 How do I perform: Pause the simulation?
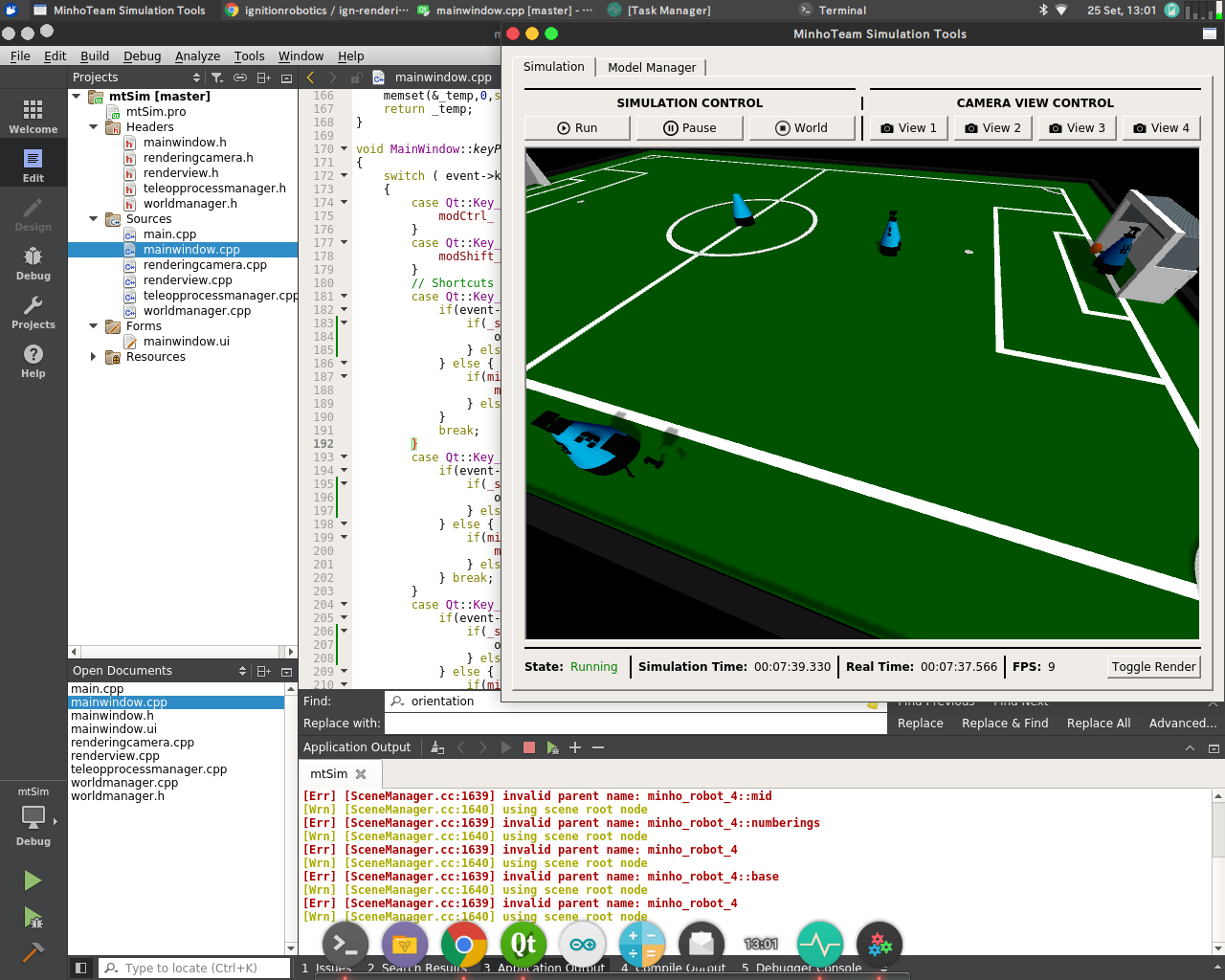point(689,126)
